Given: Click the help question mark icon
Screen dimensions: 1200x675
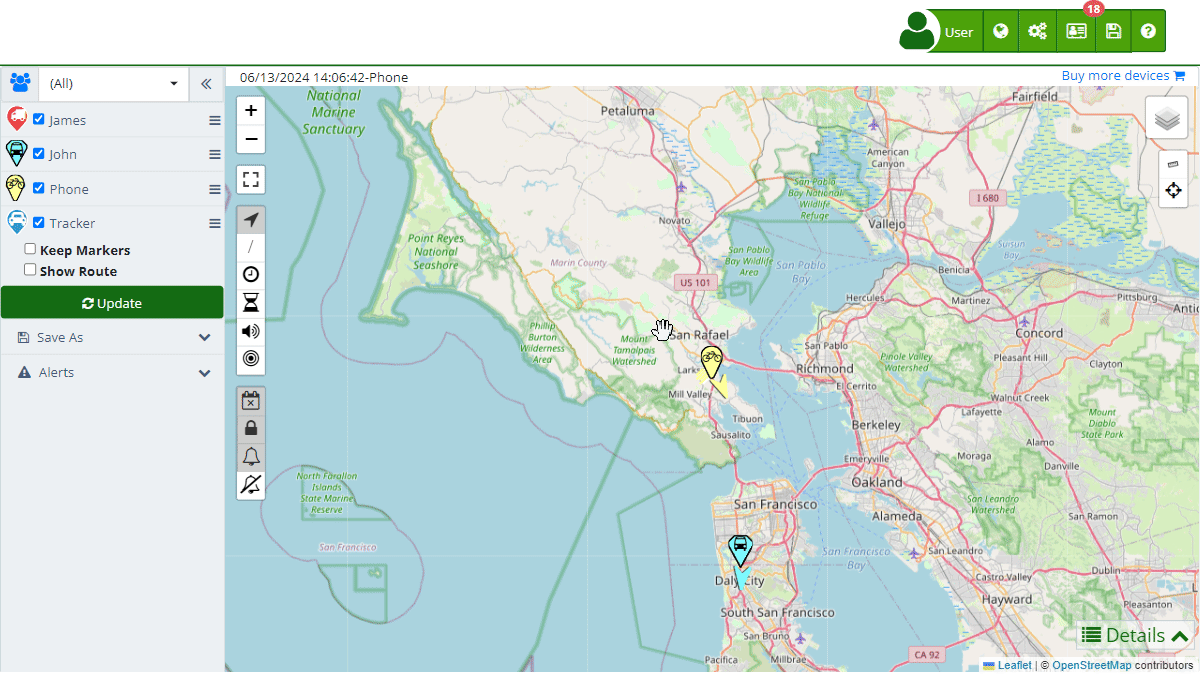Looking at the screenshot, I should (1148, 31).
